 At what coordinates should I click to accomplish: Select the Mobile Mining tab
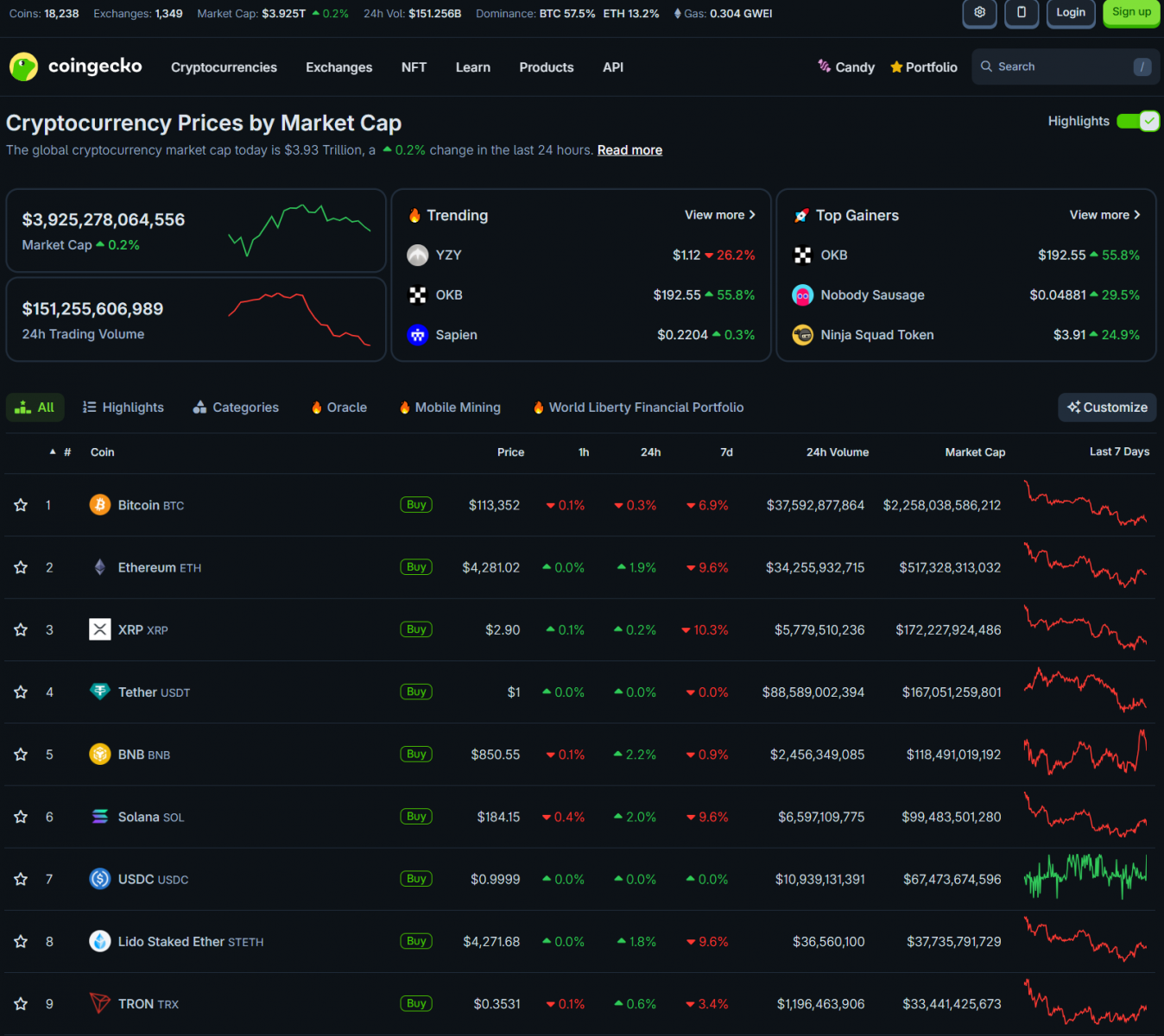click(x=450, y=407)
